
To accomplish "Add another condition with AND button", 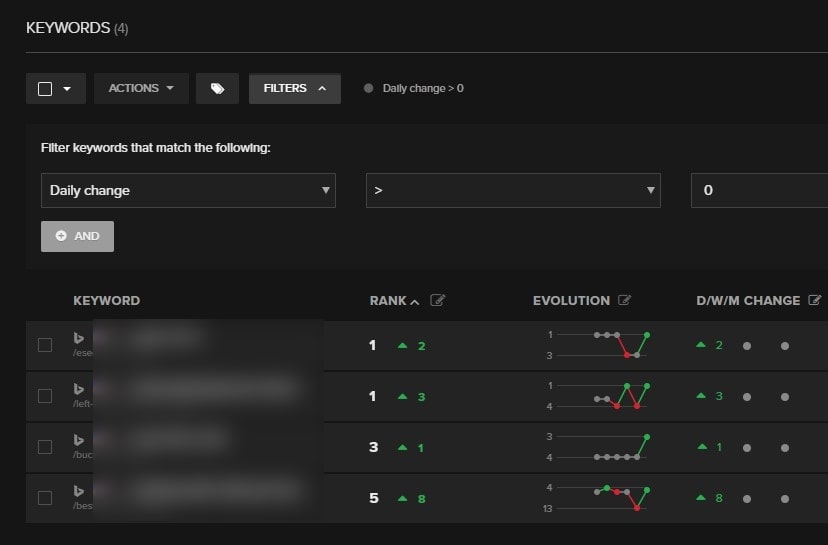I will [77, 236].
